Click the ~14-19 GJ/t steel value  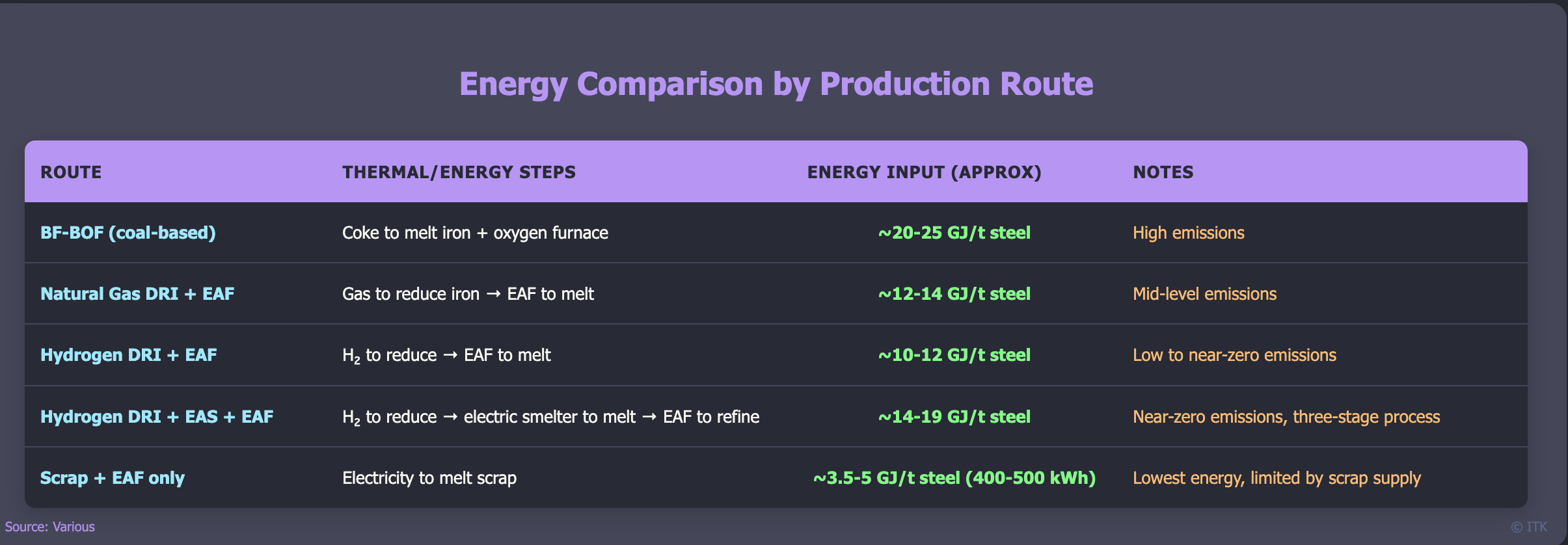[954, 417]
